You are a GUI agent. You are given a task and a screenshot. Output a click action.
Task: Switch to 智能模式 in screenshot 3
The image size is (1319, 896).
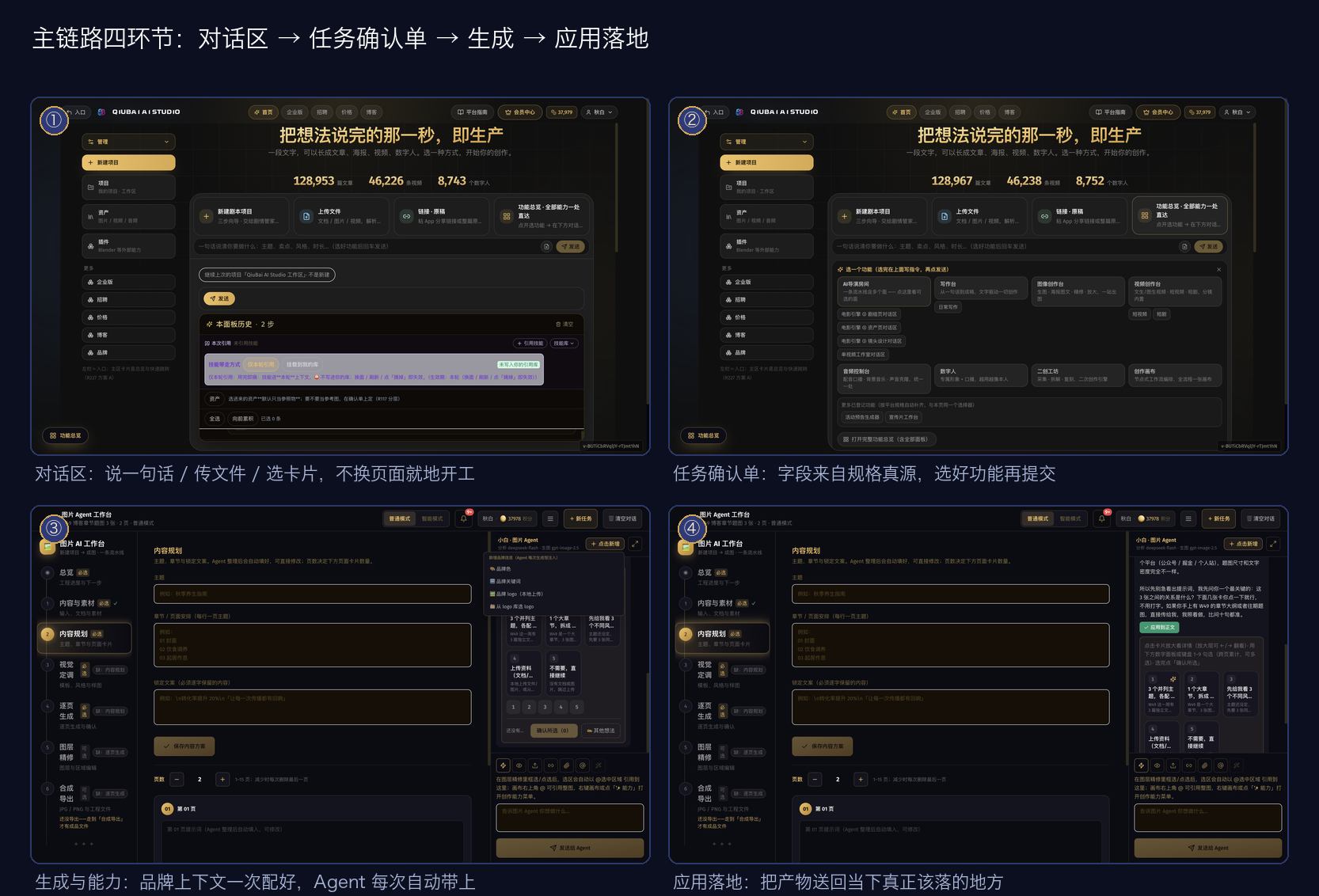click(x=432, y=518)
